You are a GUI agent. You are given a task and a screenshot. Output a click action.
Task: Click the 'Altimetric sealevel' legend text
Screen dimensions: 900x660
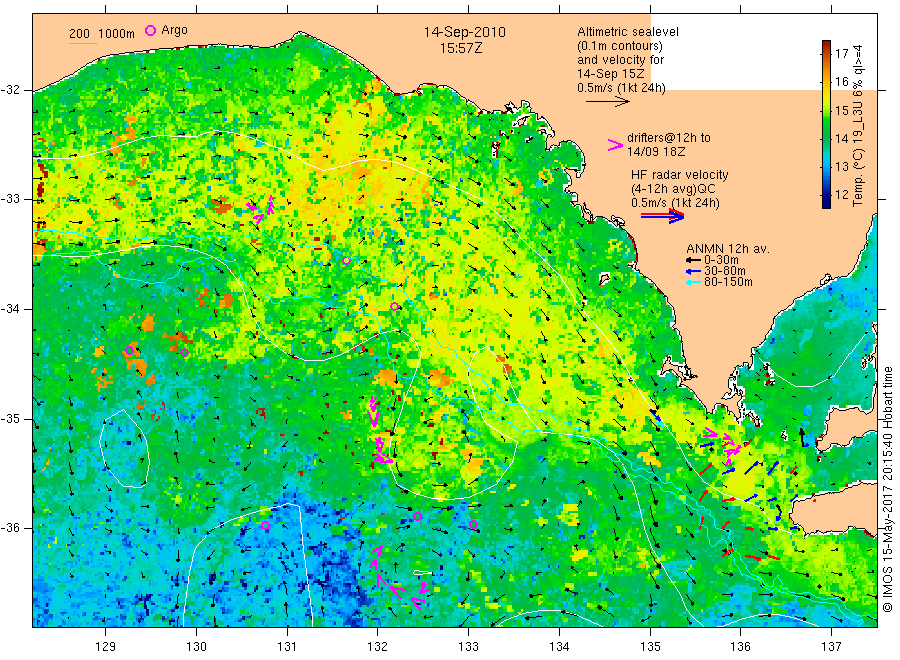tap(628, 32)
